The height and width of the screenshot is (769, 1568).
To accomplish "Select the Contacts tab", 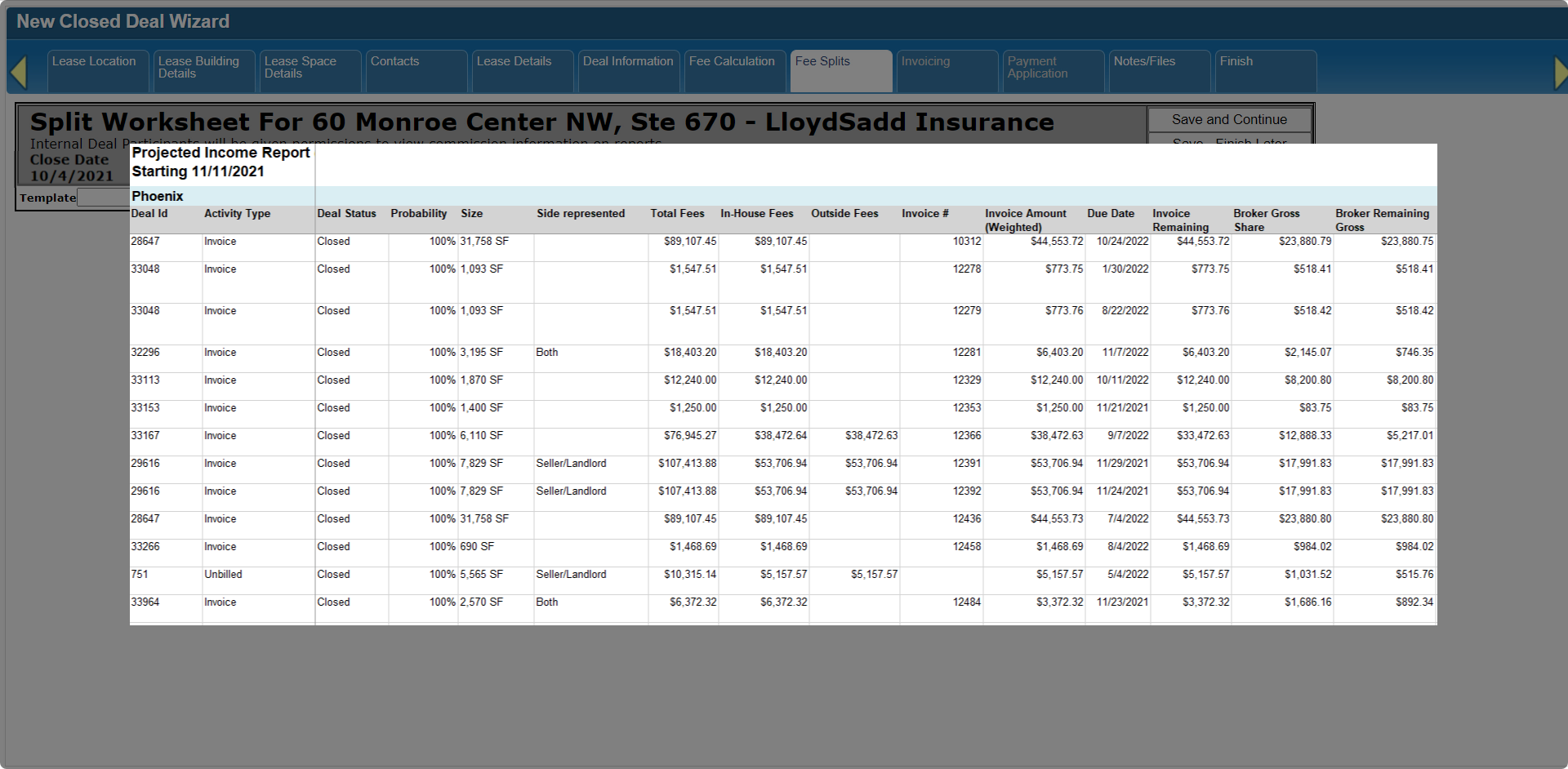I will pos(416,69).
